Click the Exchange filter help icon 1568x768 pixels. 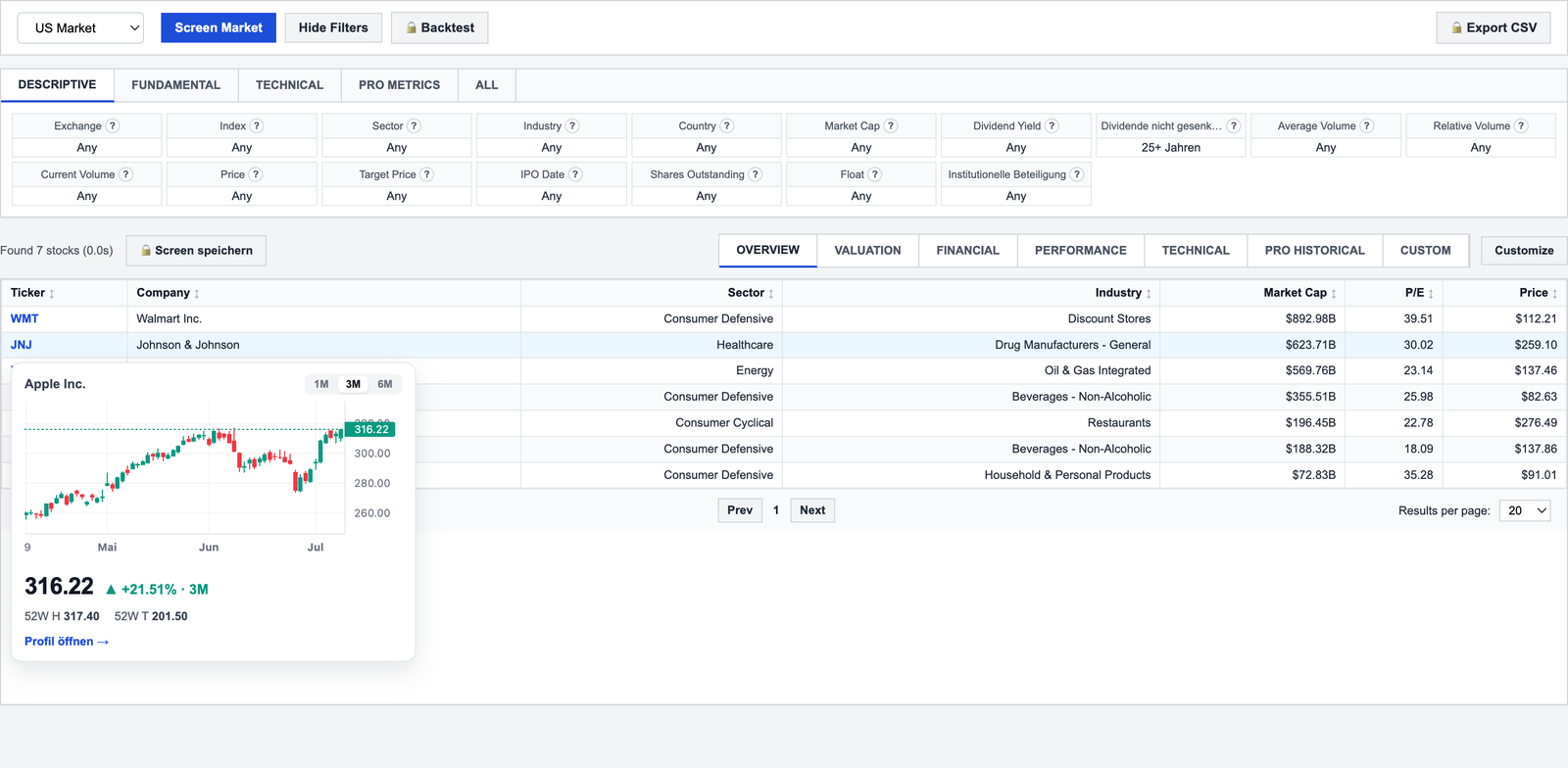(113, 125)
